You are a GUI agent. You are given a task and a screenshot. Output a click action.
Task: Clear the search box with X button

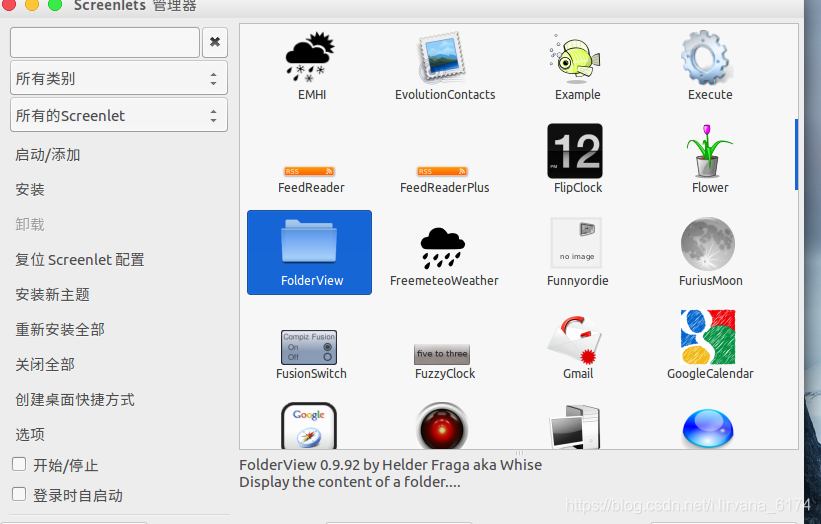(x=215, y=42)
